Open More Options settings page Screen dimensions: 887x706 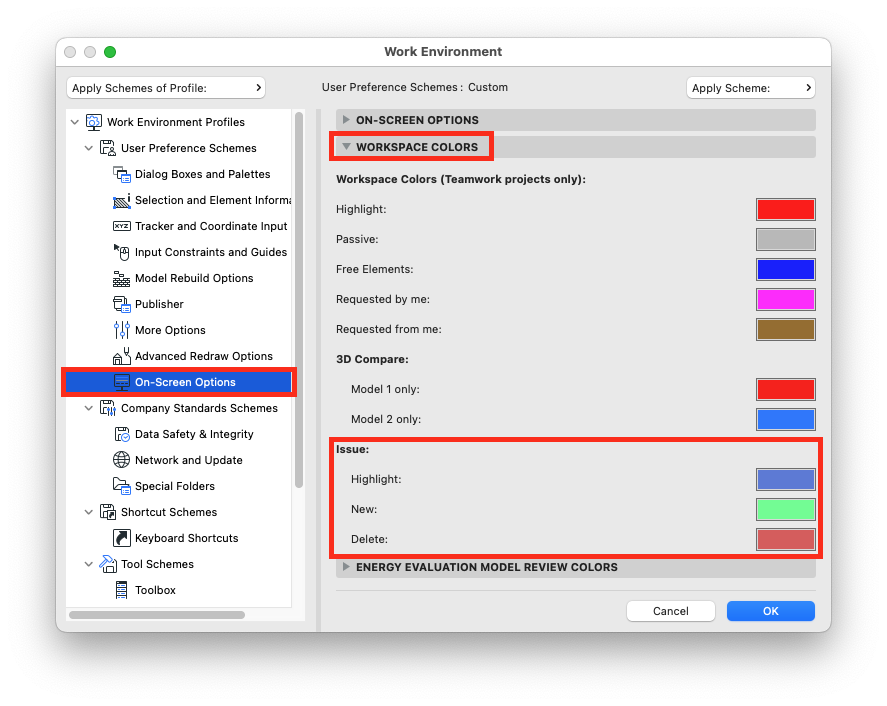tap(170, 330)
